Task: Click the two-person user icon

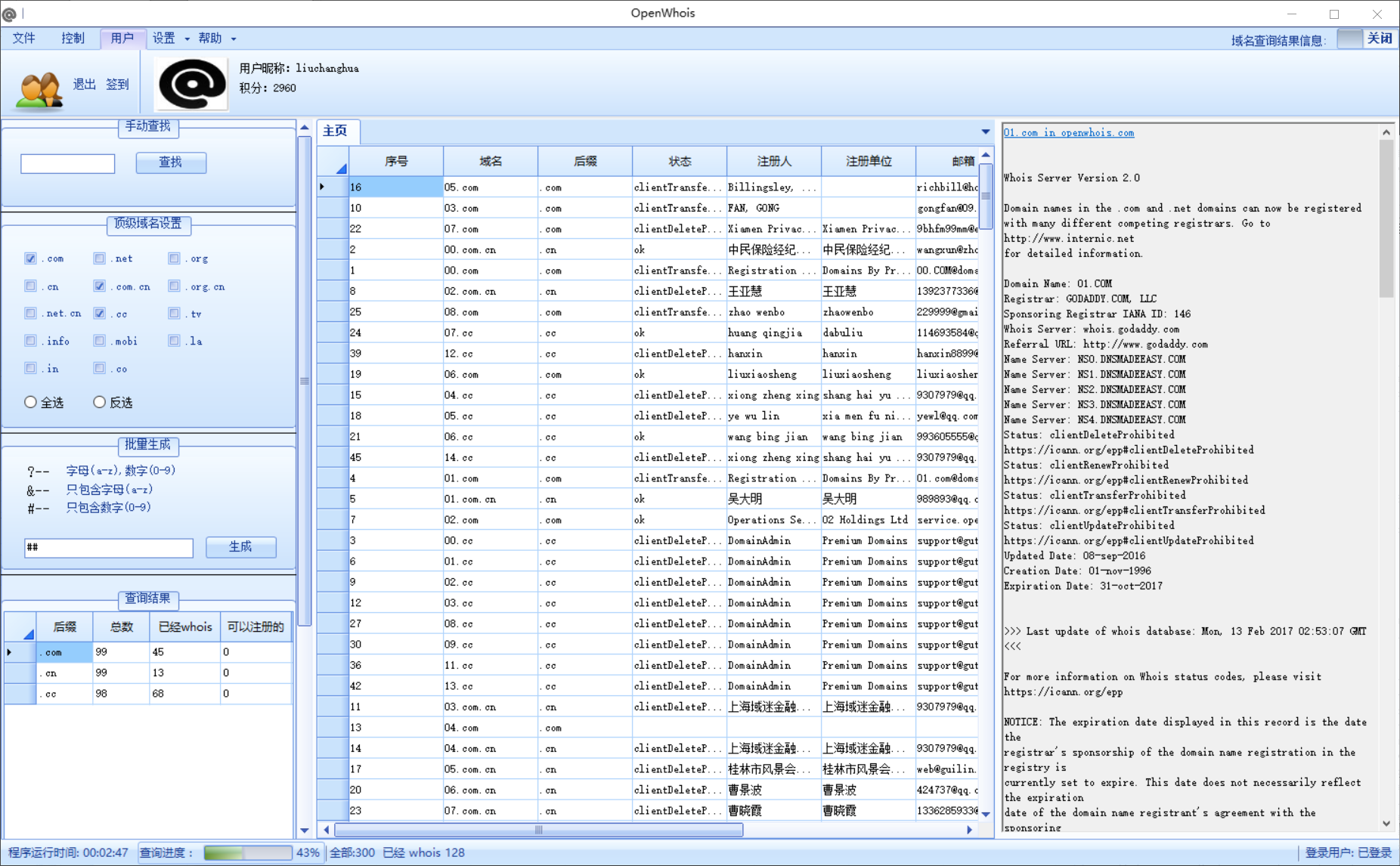Action: (39, 89)
